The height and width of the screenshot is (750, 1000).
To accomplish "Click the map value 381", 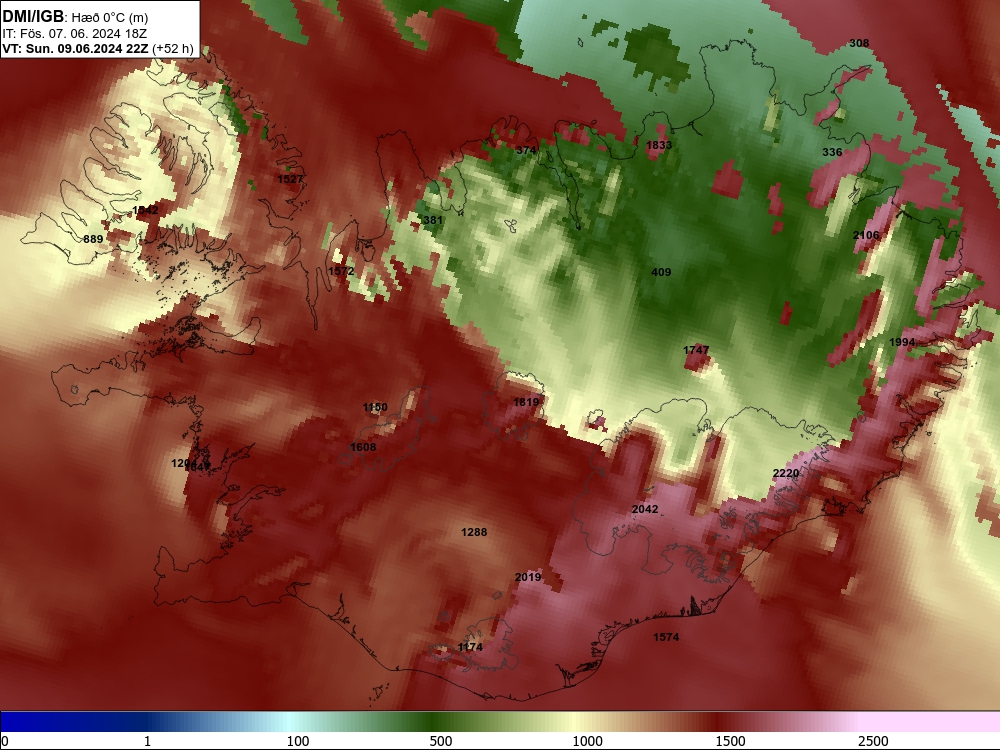I will pyautogui.click(x=433, y=220).
